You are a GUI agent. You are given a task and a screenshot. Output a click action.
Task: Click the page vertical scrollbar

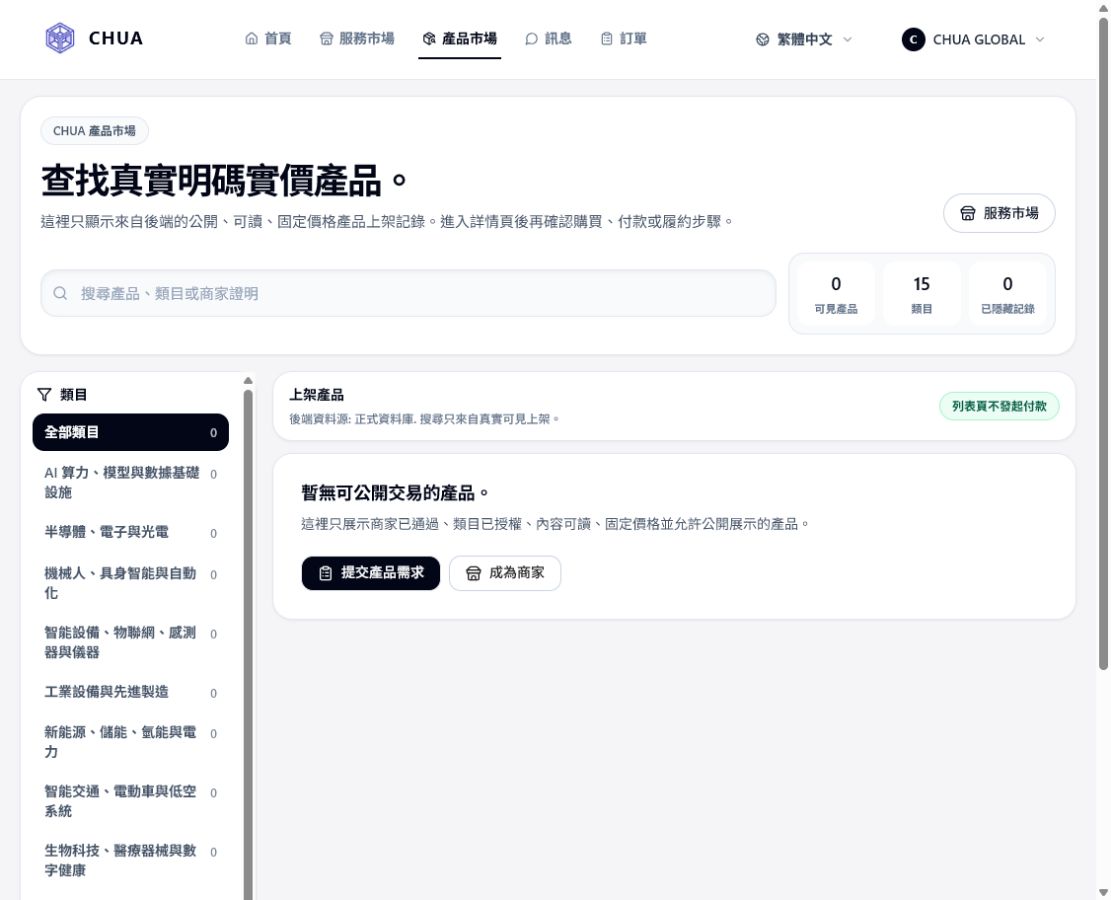1103,344
